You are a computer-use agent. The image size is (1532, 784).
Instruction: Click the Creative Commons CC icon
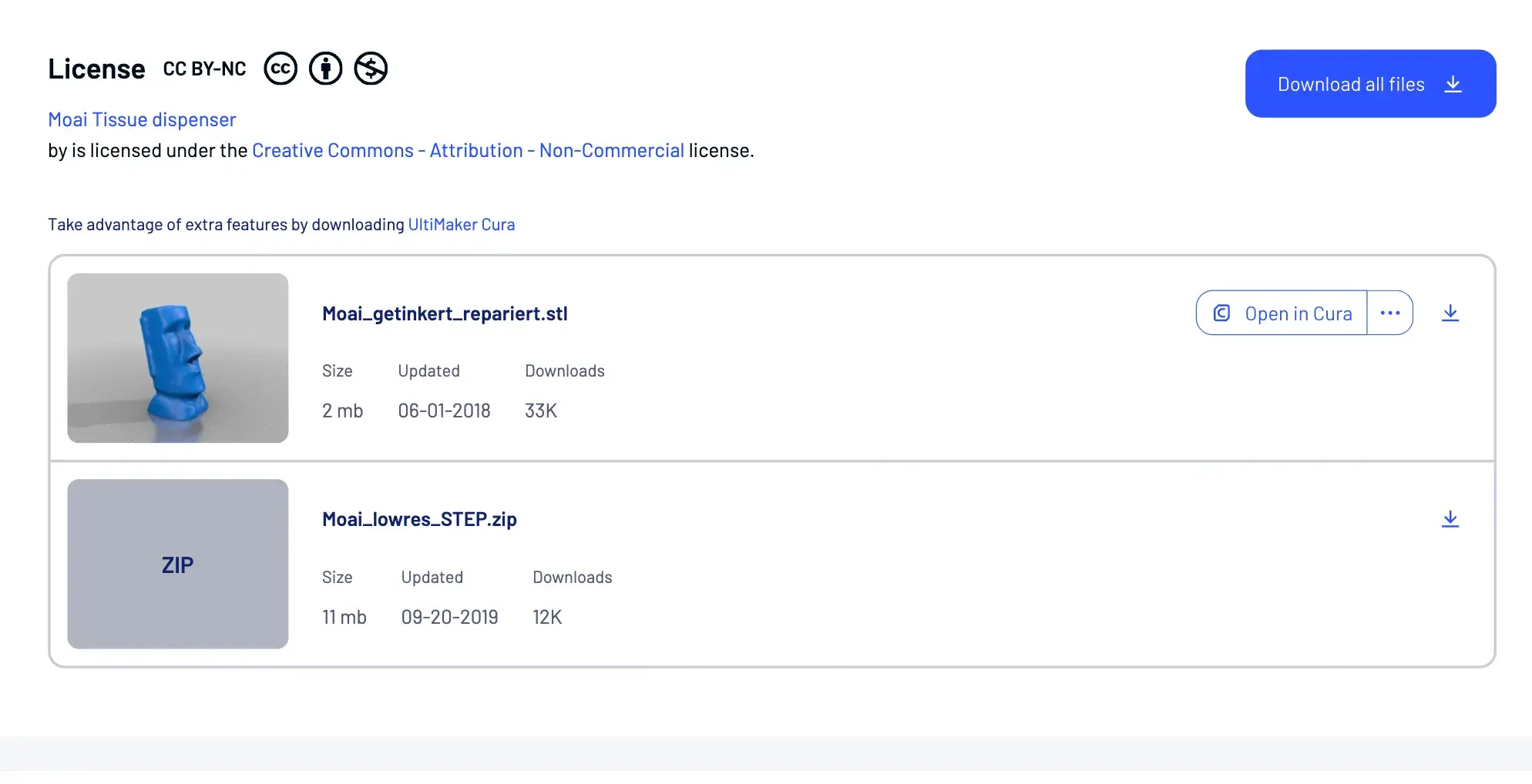point(281,69)
